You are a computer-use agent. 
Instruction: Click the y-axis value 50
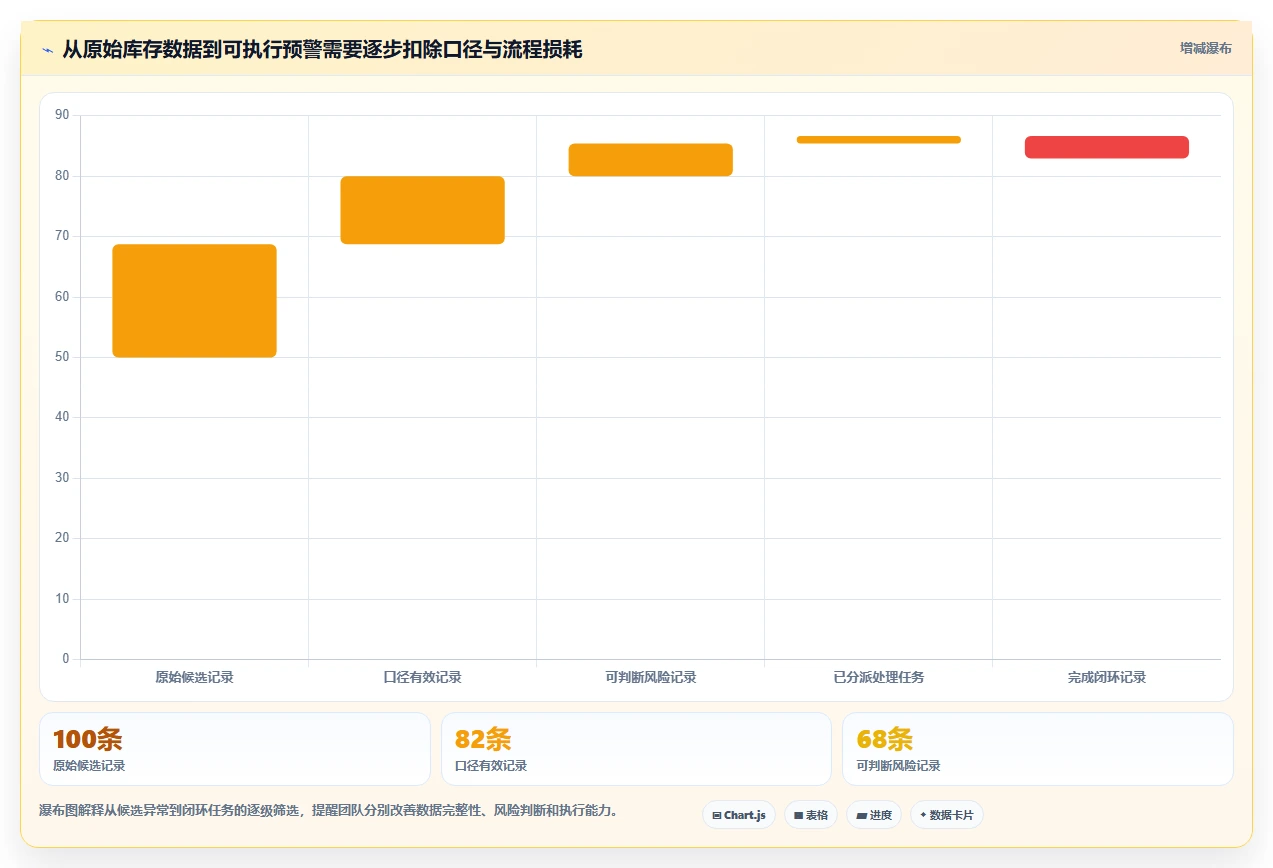62,357
